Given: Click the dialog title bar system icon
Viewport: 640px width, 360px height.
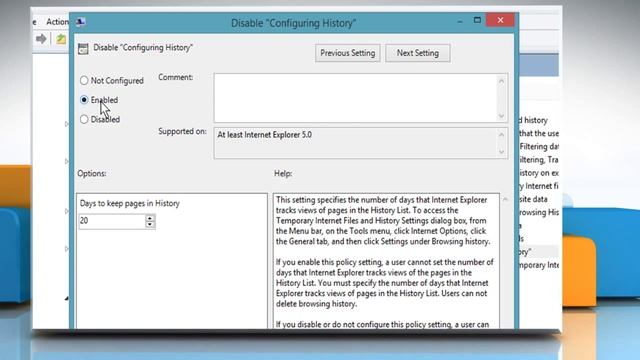Looking at the screenshot, I should click(80, 22).
